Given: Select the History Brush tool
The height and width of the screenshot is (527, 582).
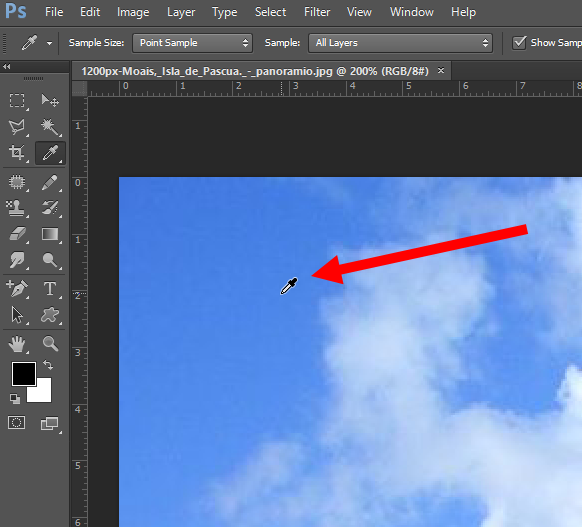Looking at the screenshot, I should pos(50,208).
